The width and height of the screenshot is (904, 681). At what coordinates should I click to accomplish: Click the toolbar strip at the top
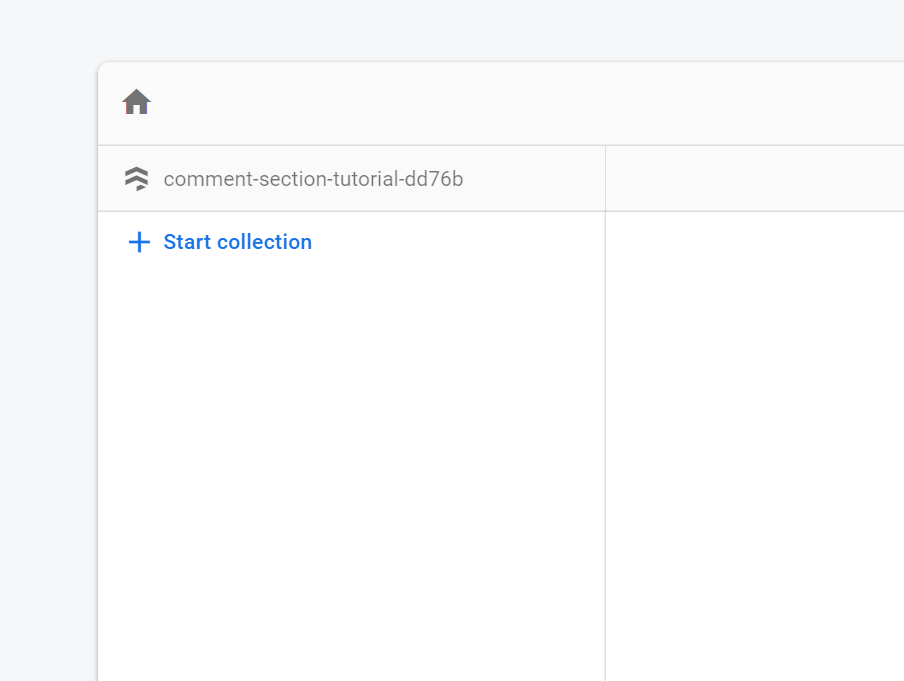tap(450, 101)
